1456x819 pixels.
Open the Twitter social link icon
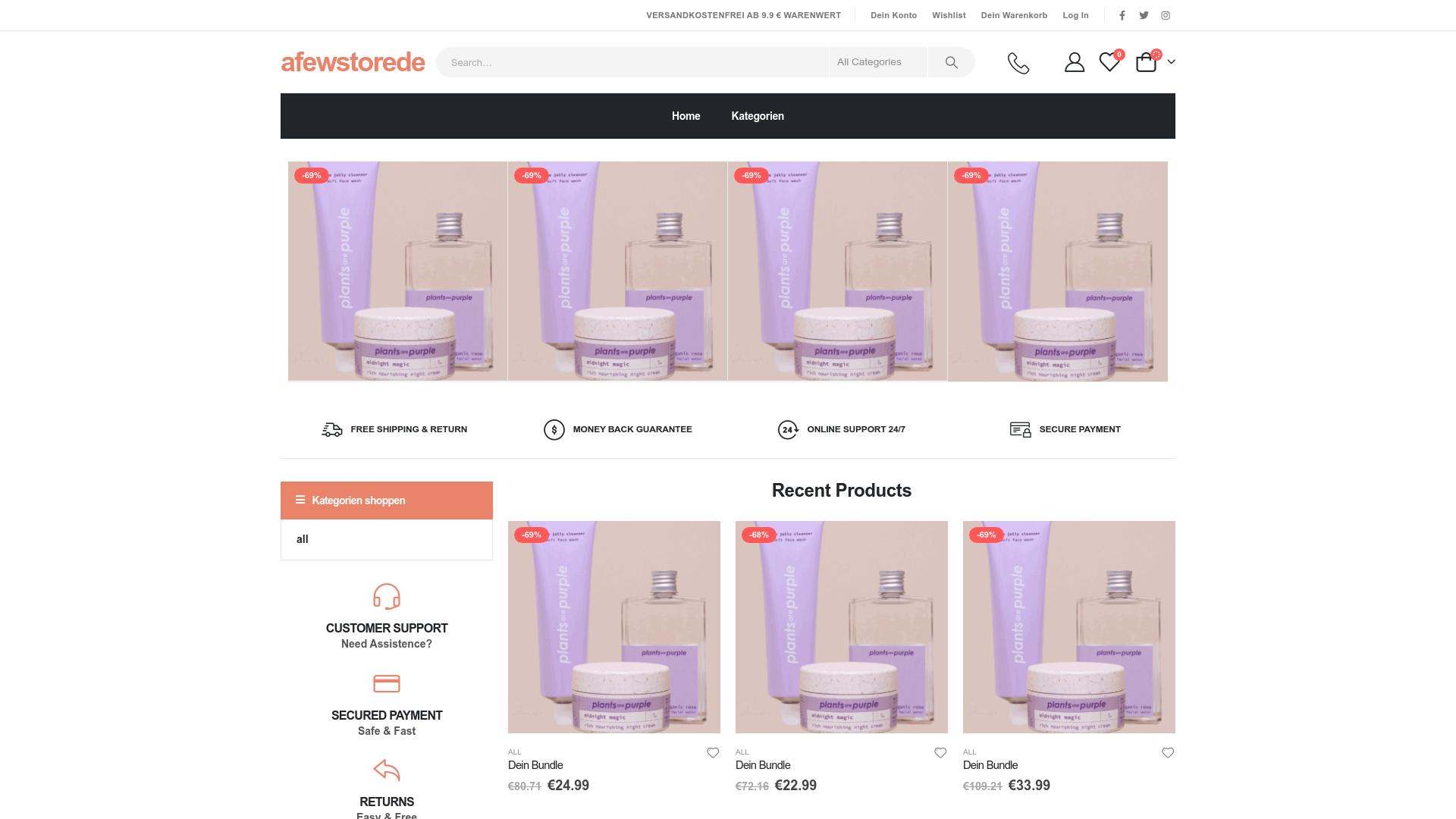coord(1144,15)
